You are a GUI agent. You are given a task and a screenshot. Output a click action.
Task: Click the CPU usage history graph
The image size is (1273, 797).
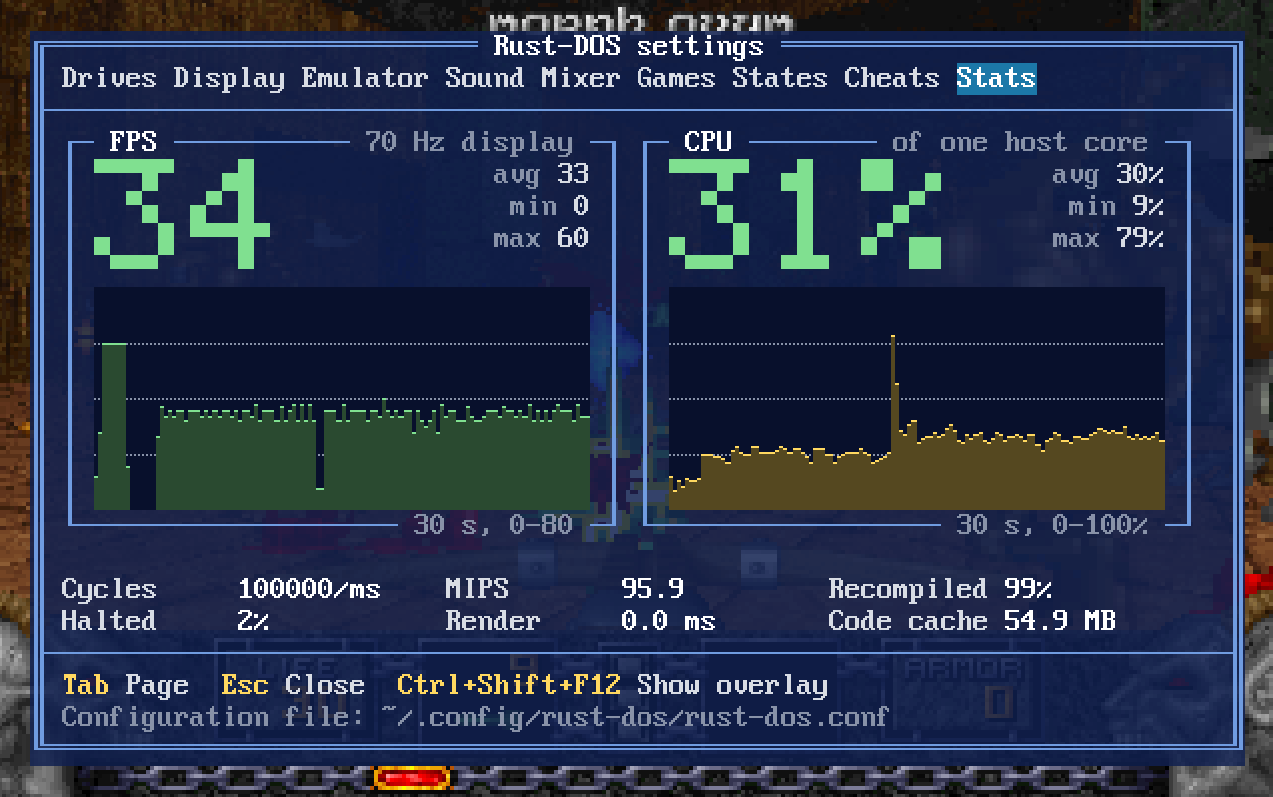coord(916,398)
